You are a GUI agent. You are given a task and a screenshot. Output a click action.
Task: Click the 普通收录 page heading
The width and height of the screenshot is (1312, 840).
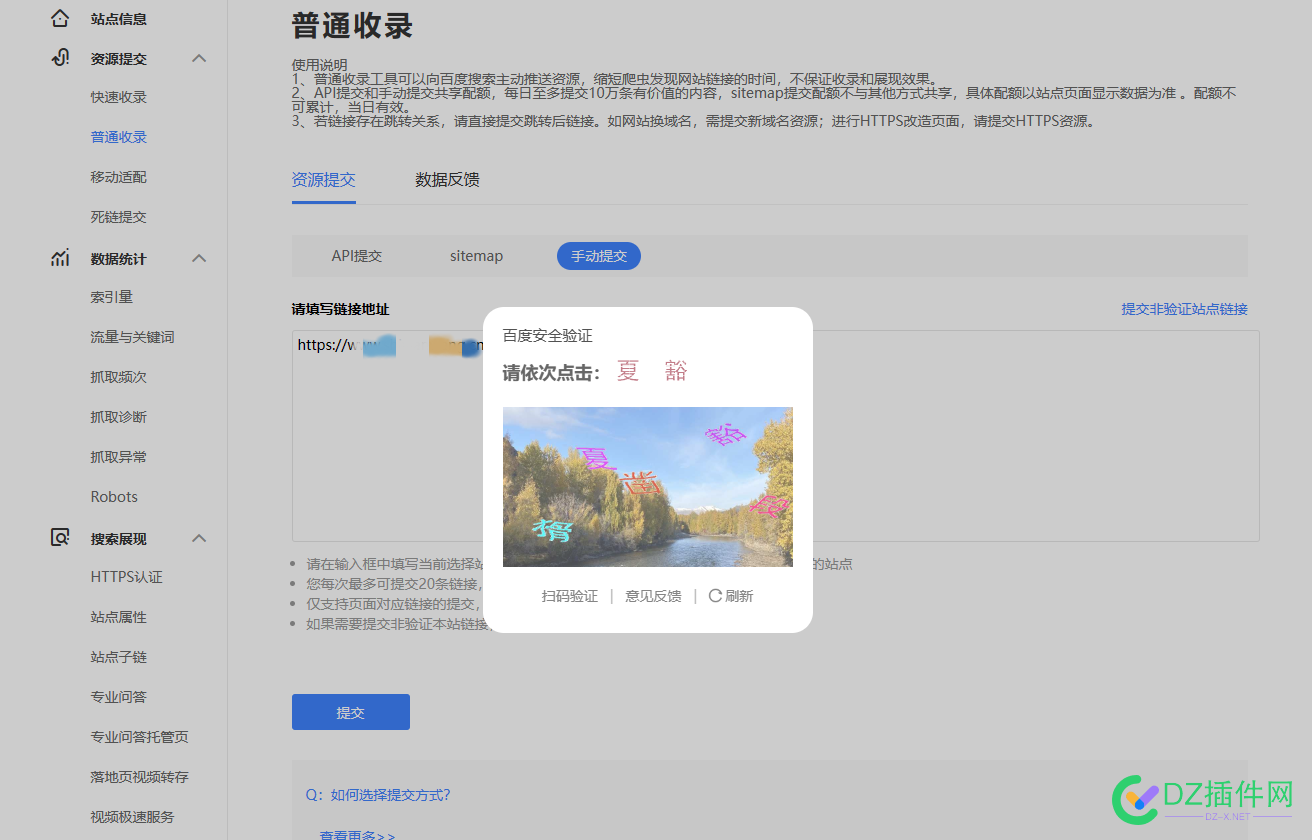[x=352, y=25]
